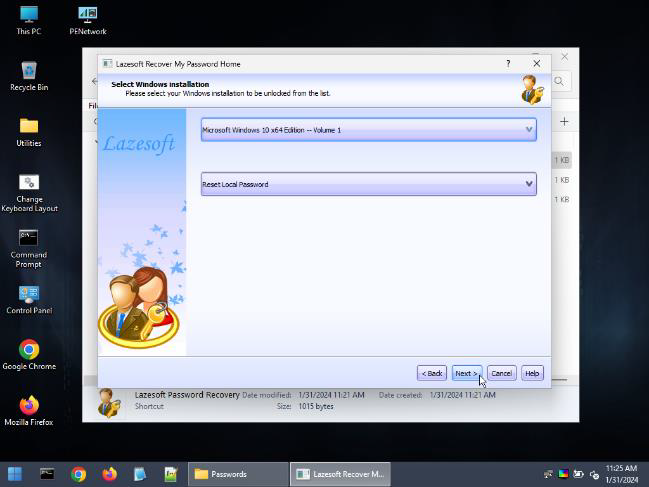649x487 pixels.
Task: Click back arrow in Explorer window
Action: 94,81
